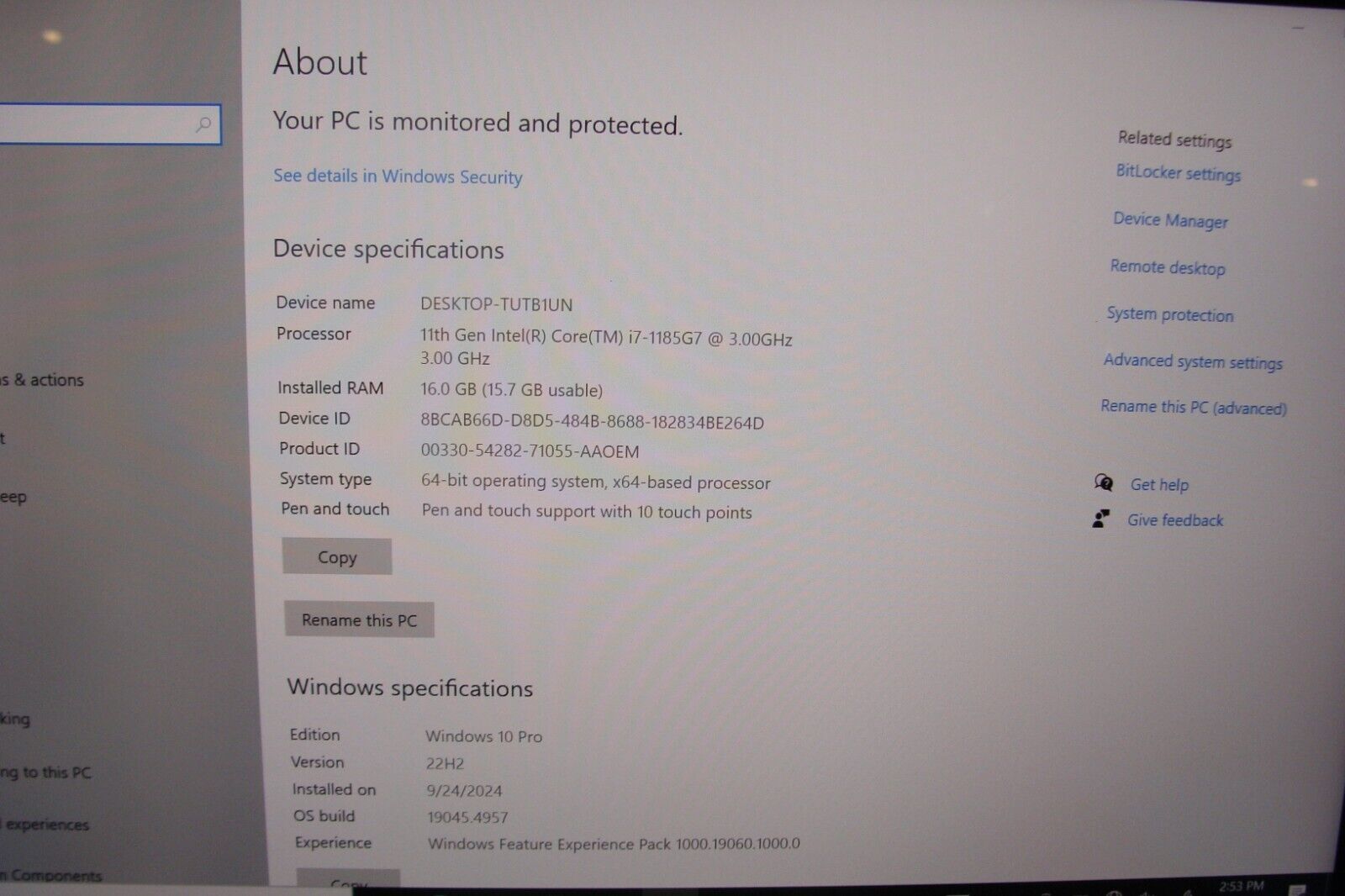Screen dimensions: 1345x896
Task: Select device name DESKTOP-TUTB1UN
Action: [496, 304]
